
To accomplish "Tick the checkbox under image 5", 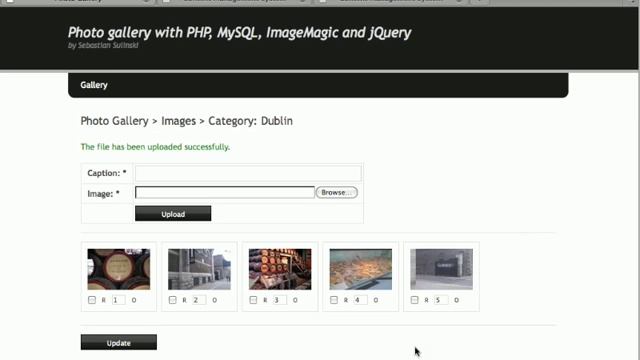I will coord(415,300).
